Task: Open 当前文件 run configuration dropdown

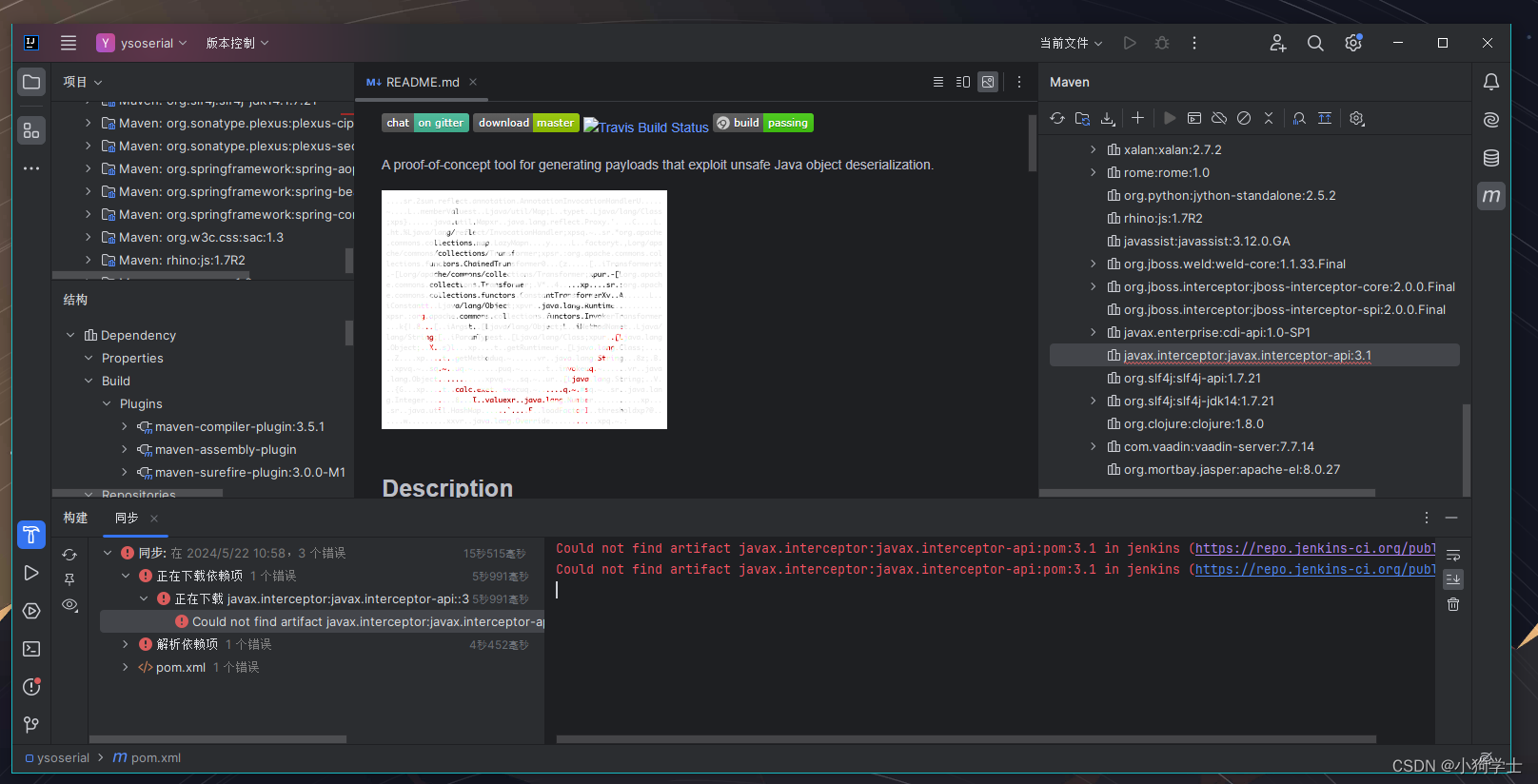Action: [1071, 43]
